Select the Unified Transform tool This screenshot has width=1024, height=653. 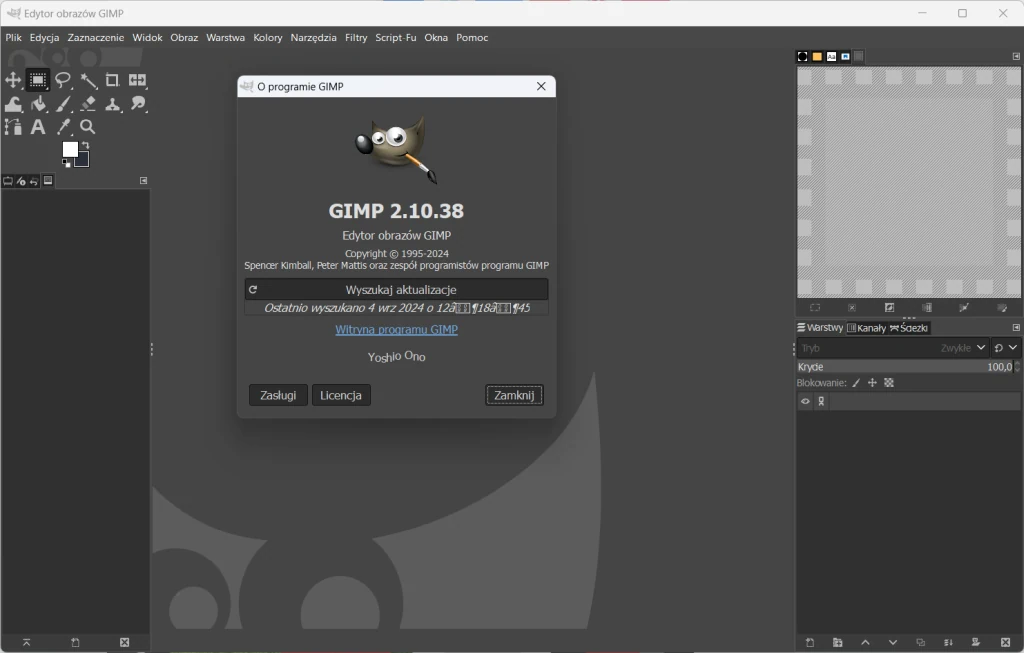[x=137, y=80]
